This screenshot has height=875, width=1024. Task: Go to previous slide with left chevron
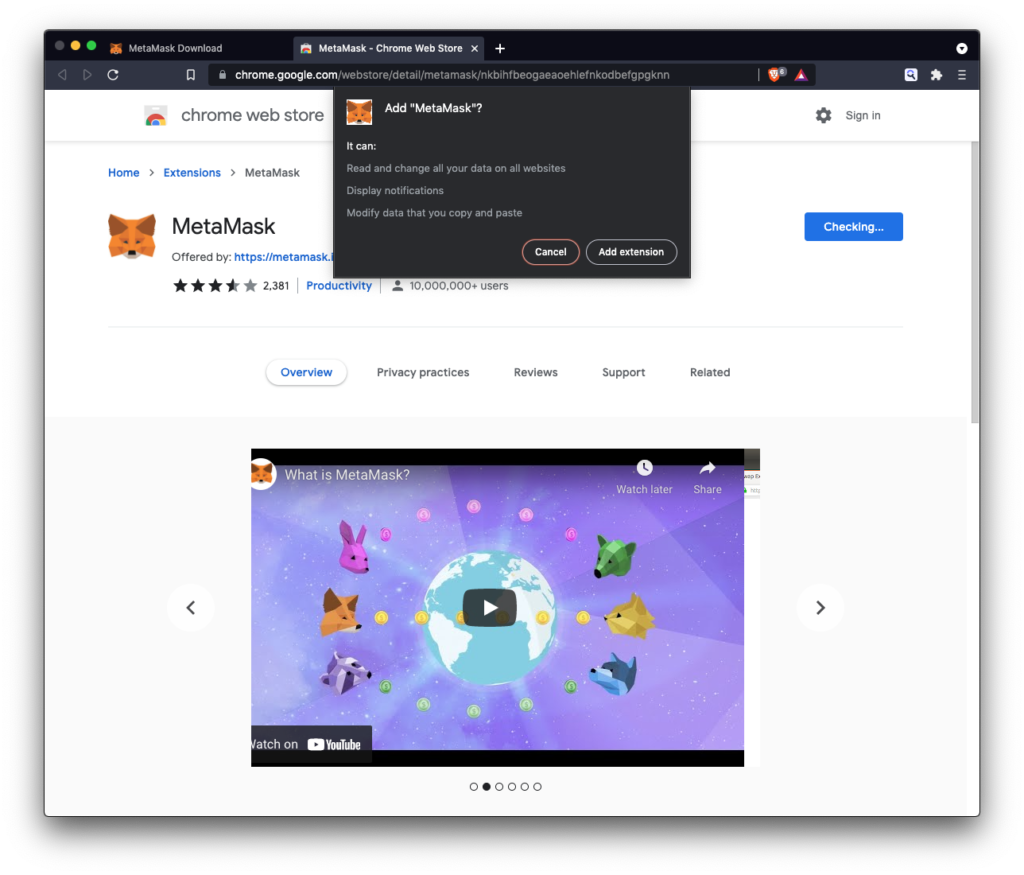click(191, 608)
